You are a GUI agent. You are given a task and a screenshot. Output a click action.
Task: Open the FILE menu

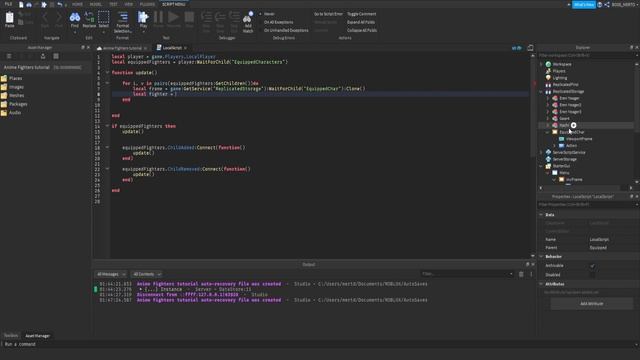pos(8,4)
